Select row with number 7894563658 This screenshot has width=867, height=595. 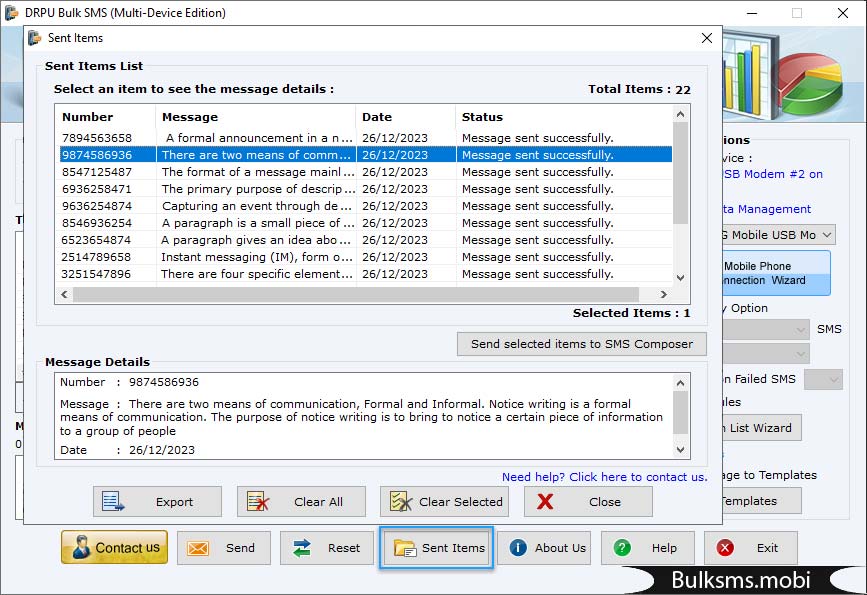click(366, 138)
